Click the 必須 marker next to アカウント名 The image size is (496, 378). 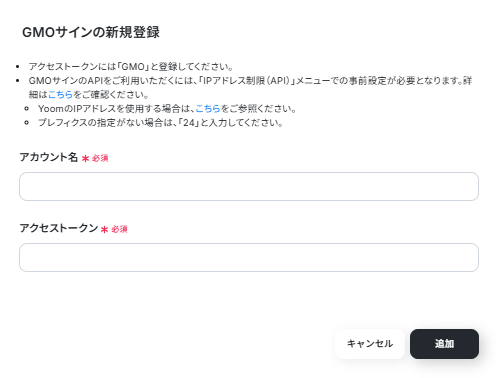point(100,158)
